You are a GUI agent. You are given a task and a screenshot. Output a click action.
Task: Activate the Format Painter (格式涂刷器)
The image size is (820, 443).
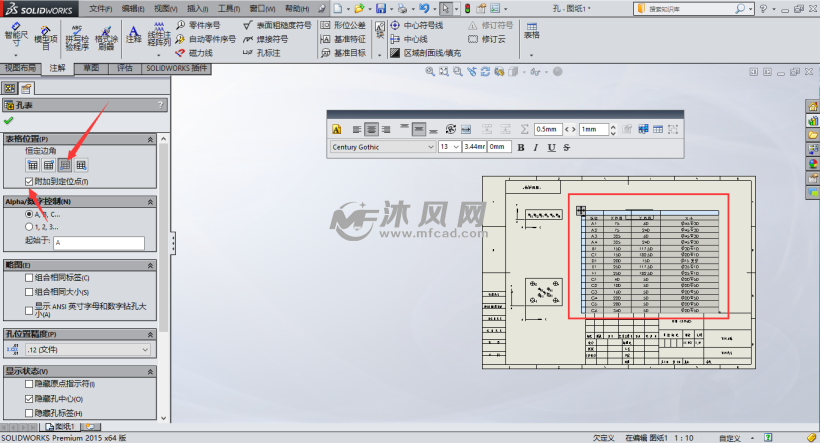(x=106, y=38)
